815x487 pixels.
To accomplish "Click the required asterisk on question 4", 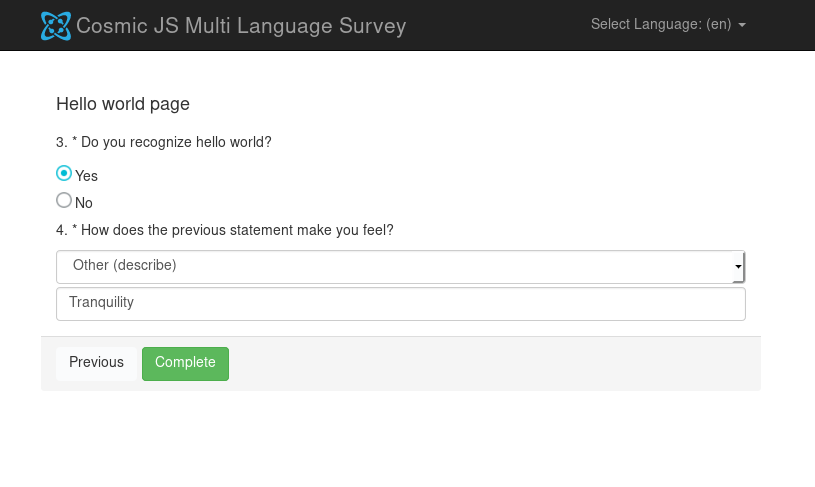I will point(75,230).
